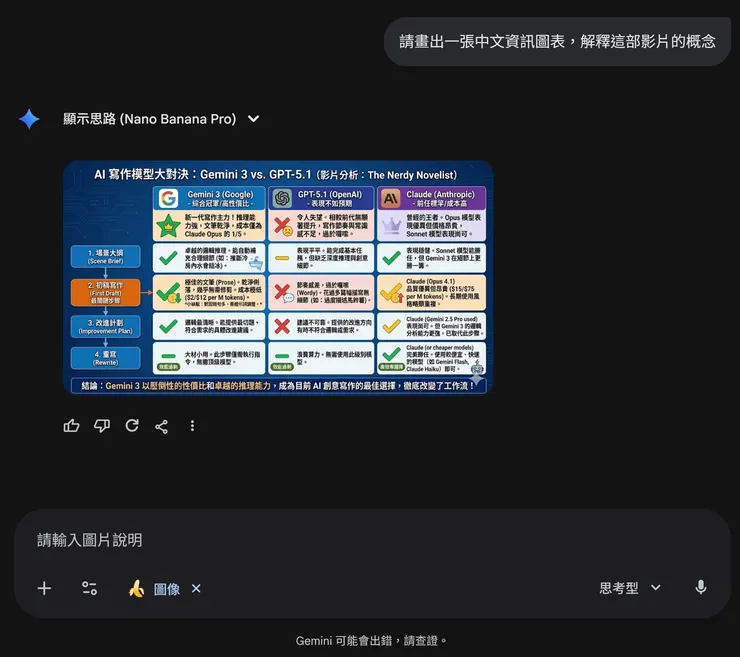Share the response via share icon

161,427
